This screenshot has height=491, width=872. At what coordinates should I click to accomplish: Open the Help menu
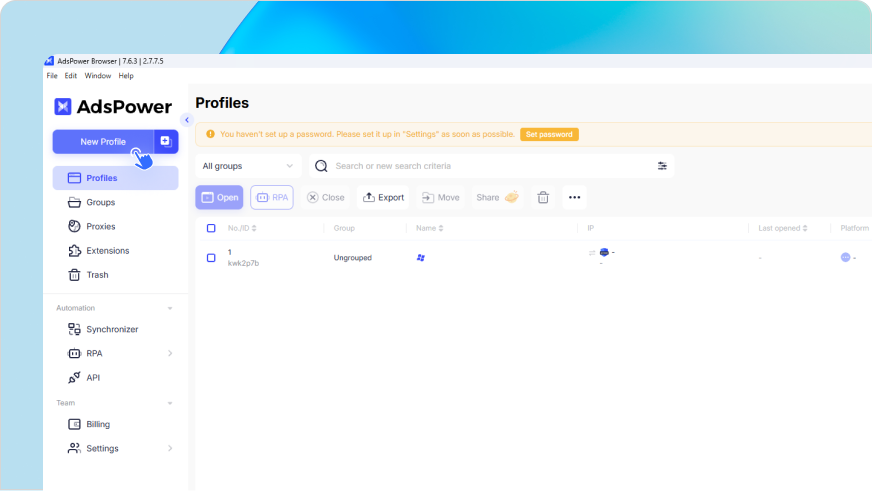(x=126, y=76)
